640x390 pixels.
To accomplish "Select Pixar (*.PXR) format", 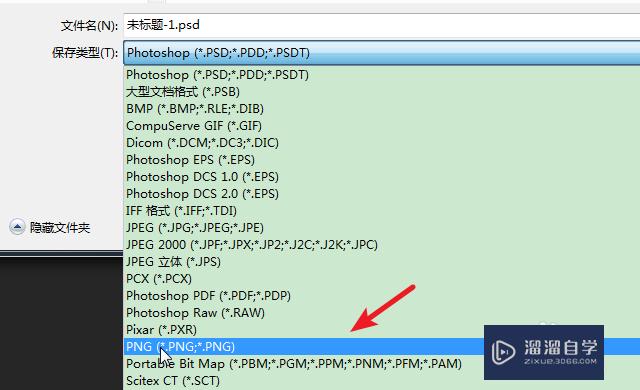I will tap(382, 330).
